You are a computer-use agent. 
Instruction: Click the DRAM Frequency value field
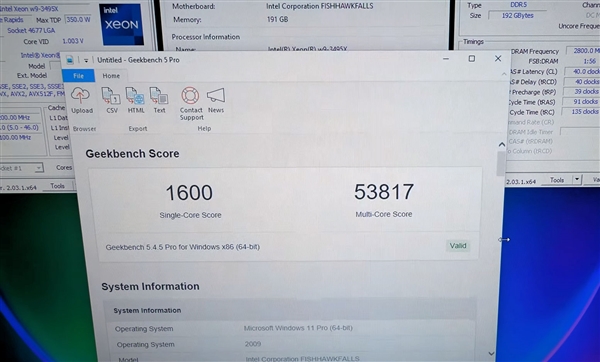pyautogui.click(x=583, y=51)
